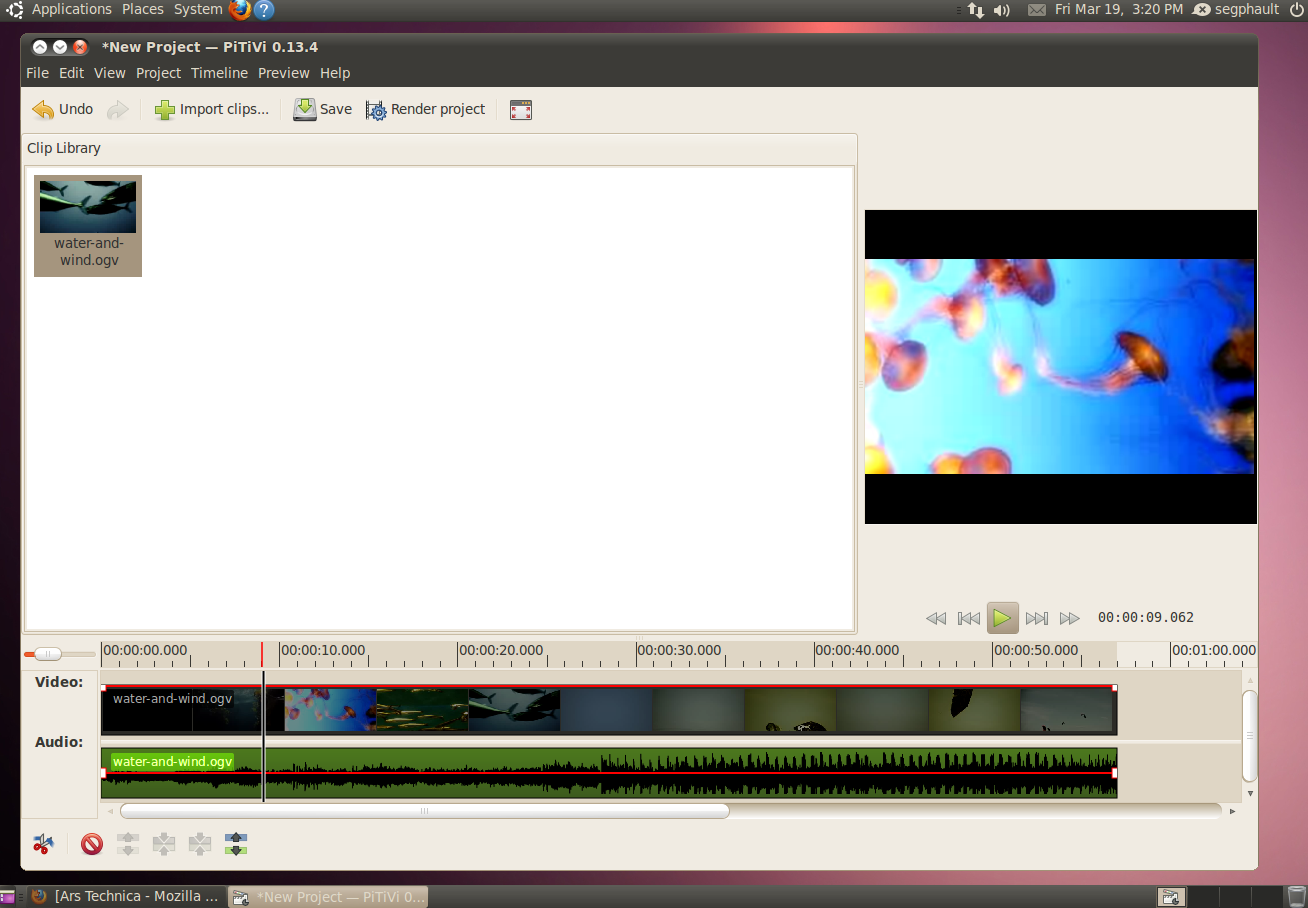Click the volume speaker icon
This screenshot has height=908, width=1308.
pos(1002,10)
